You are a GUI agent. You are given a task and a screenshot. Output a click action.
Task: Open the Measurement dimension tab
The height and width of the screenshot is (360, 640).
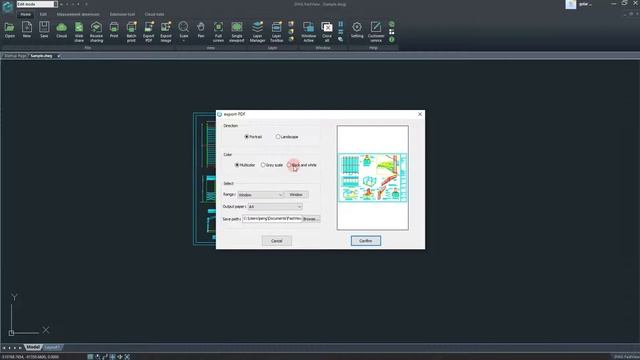(78, 14)
